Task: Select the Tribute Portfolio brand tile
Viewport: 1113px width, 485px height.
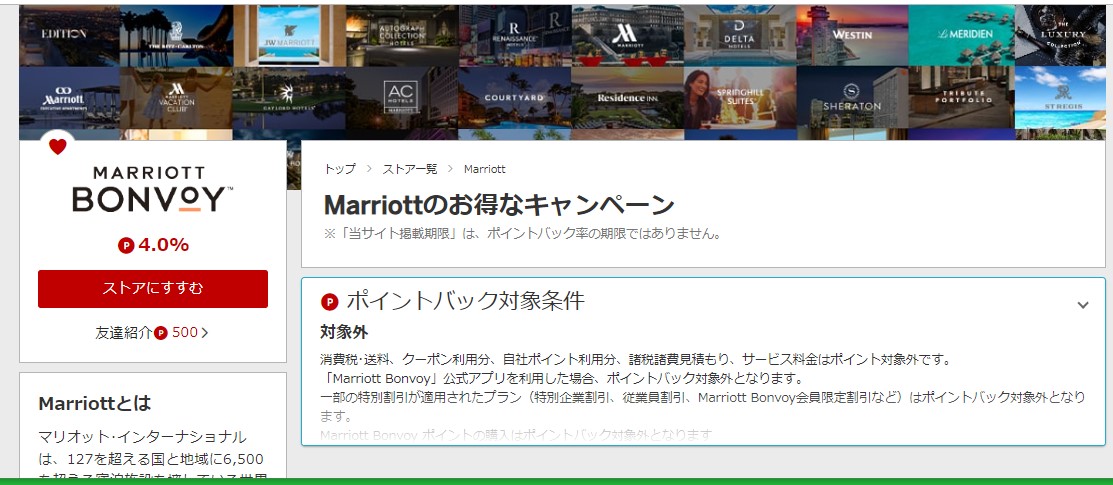Action: pos(962,98)
